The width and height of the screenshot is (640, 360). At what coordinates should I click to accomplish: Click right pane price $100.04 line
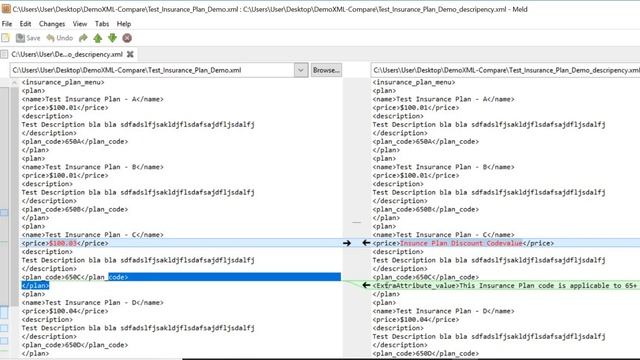click(416, 320)
